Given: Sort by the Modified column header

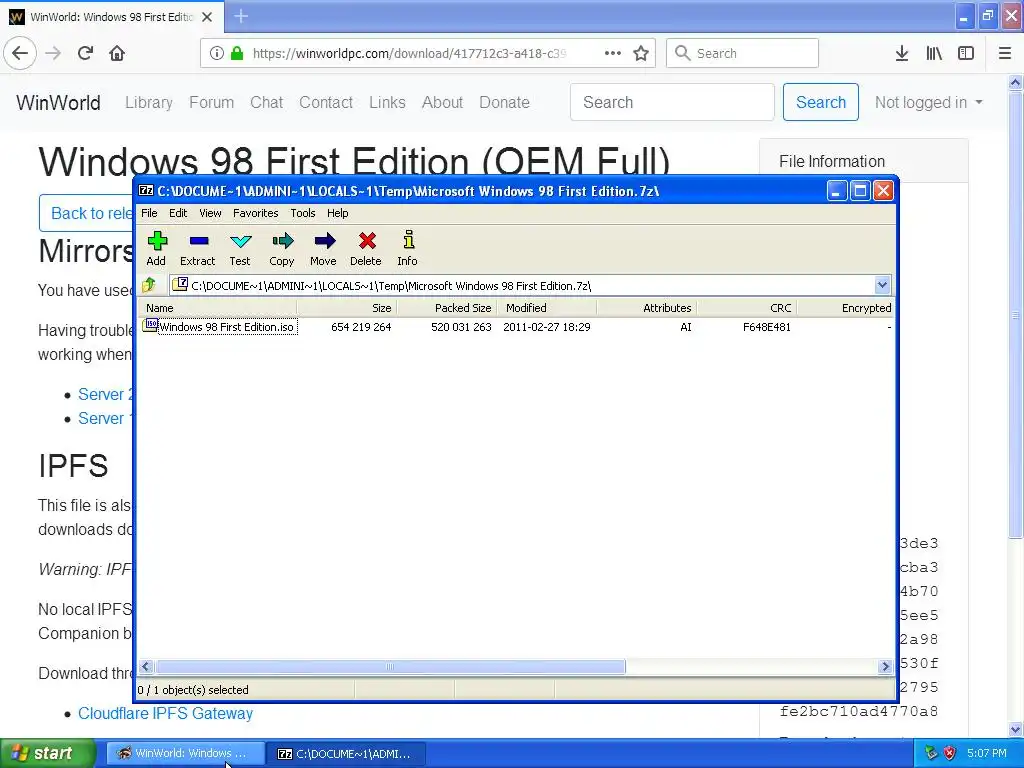Looking at the screenshot, I should click(x=547, y=308).
